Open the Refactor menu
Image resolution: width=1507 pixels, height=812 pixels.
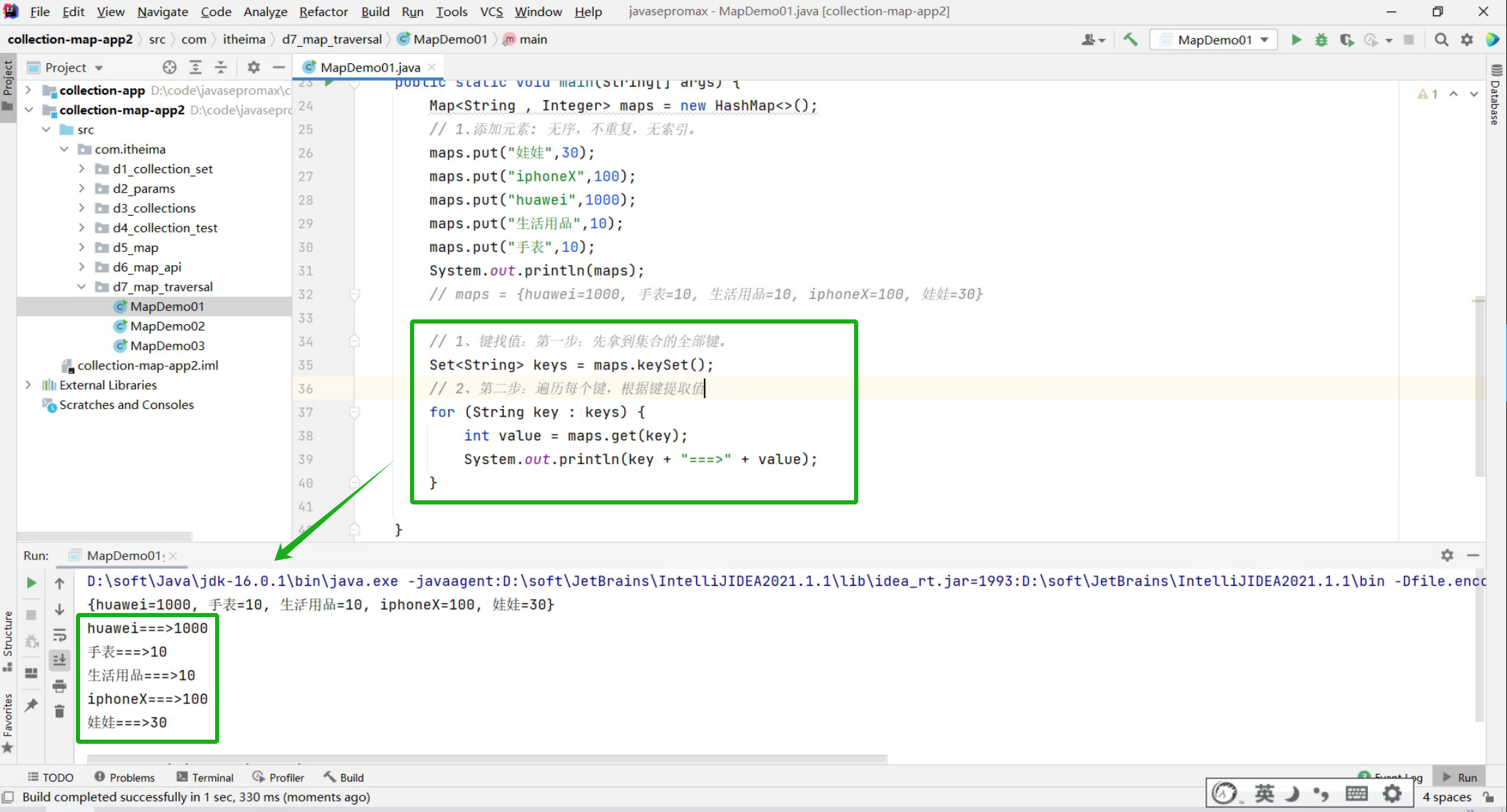point(323,12)
